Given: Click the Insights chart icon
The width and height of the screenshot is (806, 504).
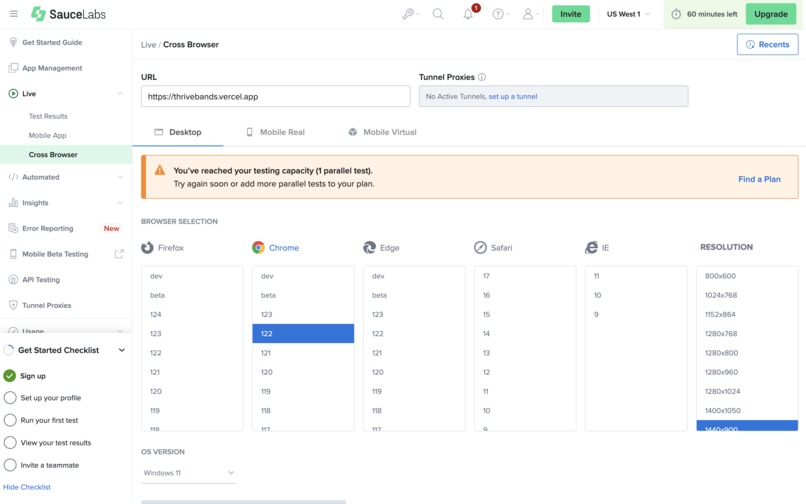Looking at the screenshot, I should [13, 203].
